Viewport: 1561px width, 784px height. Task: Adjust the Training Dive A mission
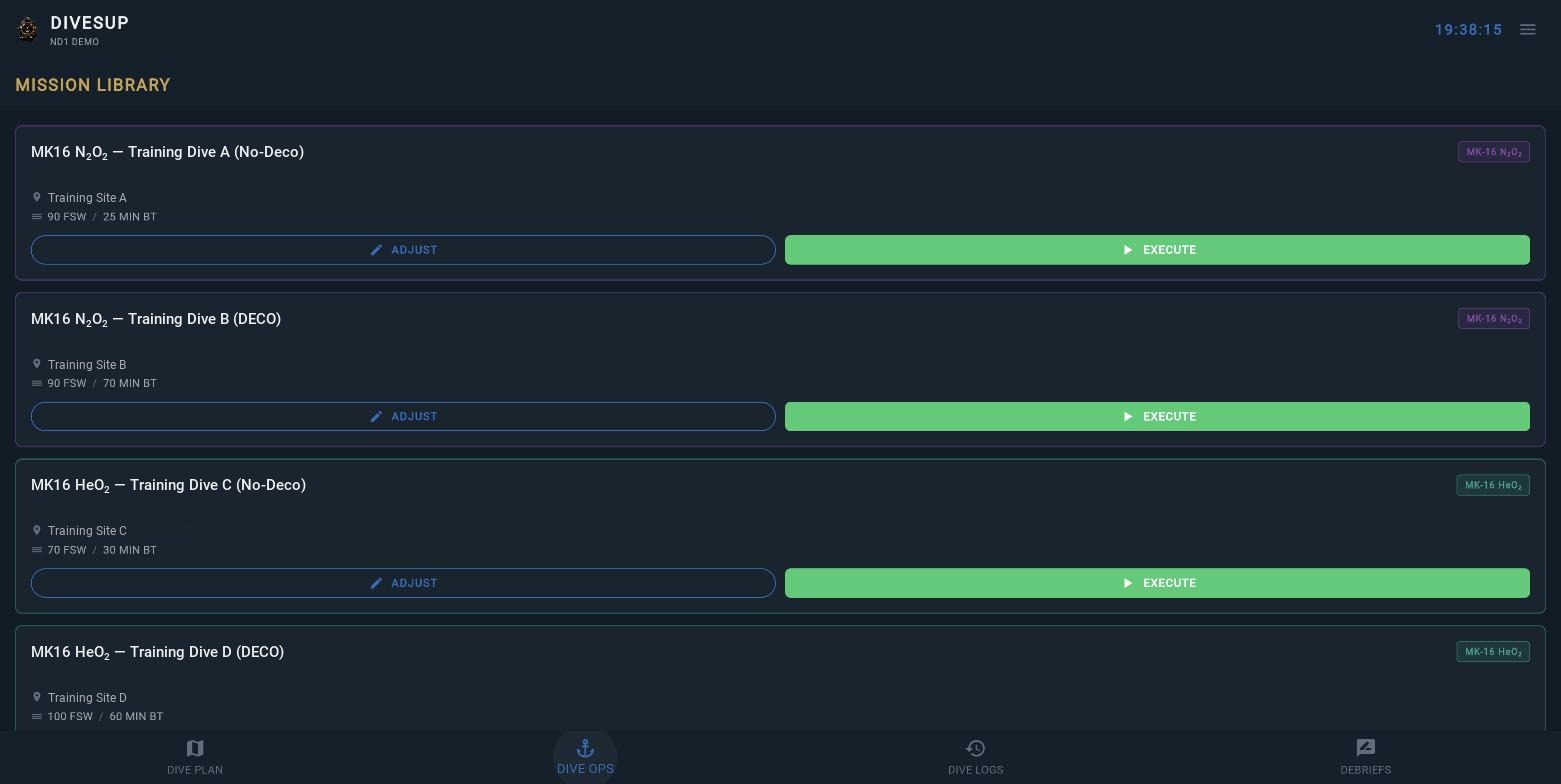(x=403, y=250)
